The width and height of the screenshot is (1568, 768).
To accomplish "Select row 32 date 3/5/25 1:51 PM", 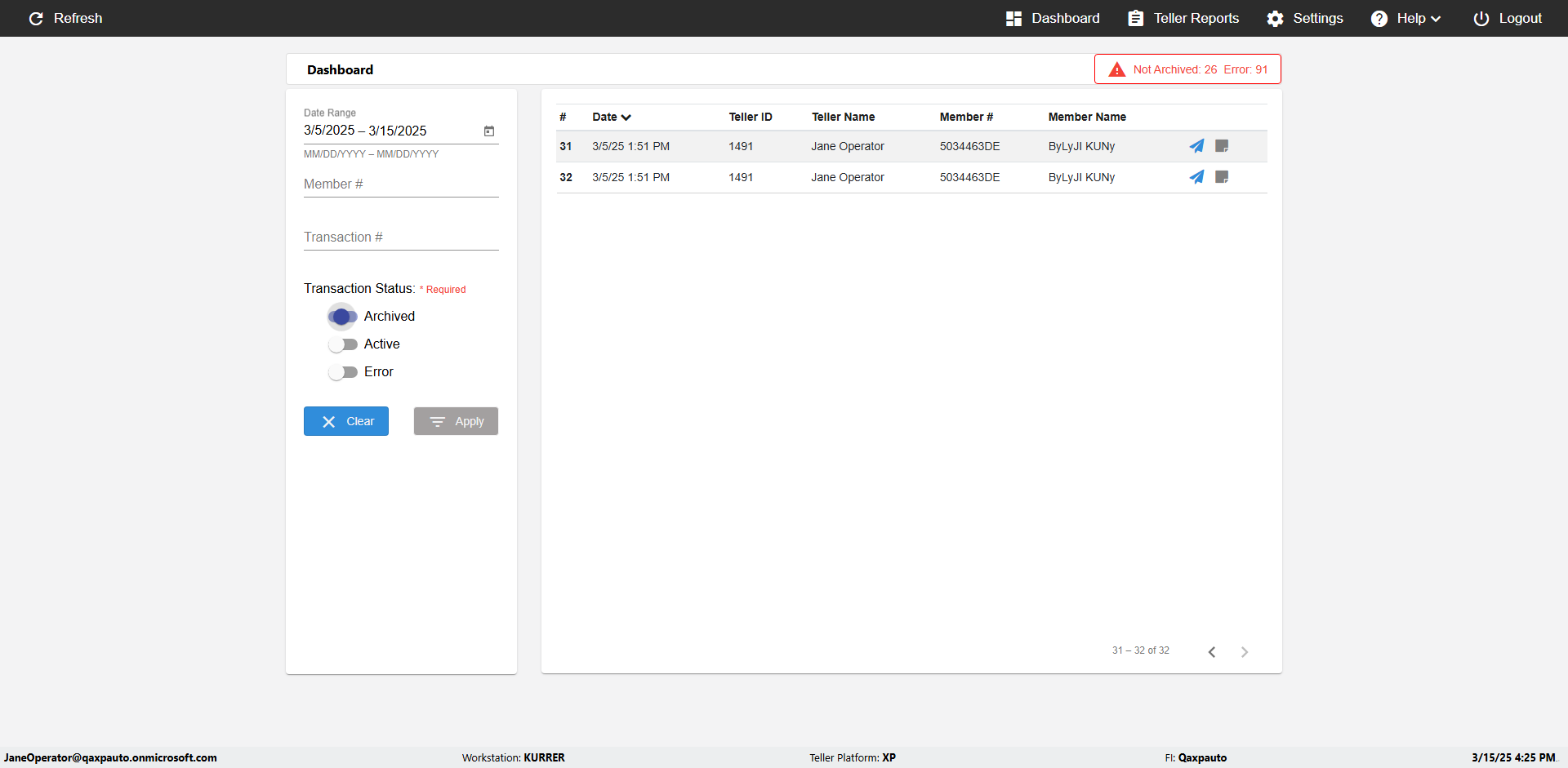I will point(630,177).
